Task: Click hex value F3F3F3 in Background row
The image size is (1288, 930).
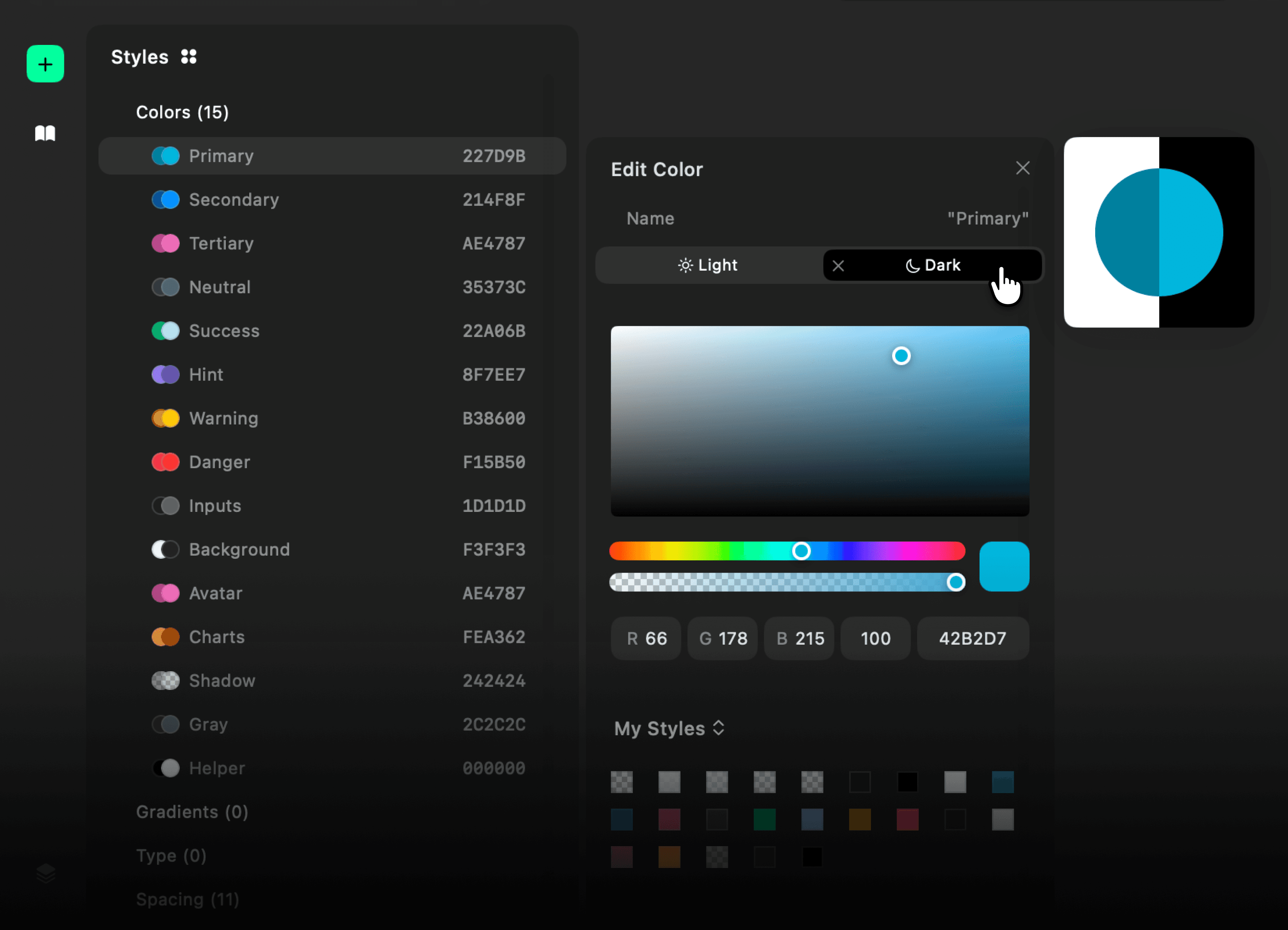Action: tap(493, 549)
